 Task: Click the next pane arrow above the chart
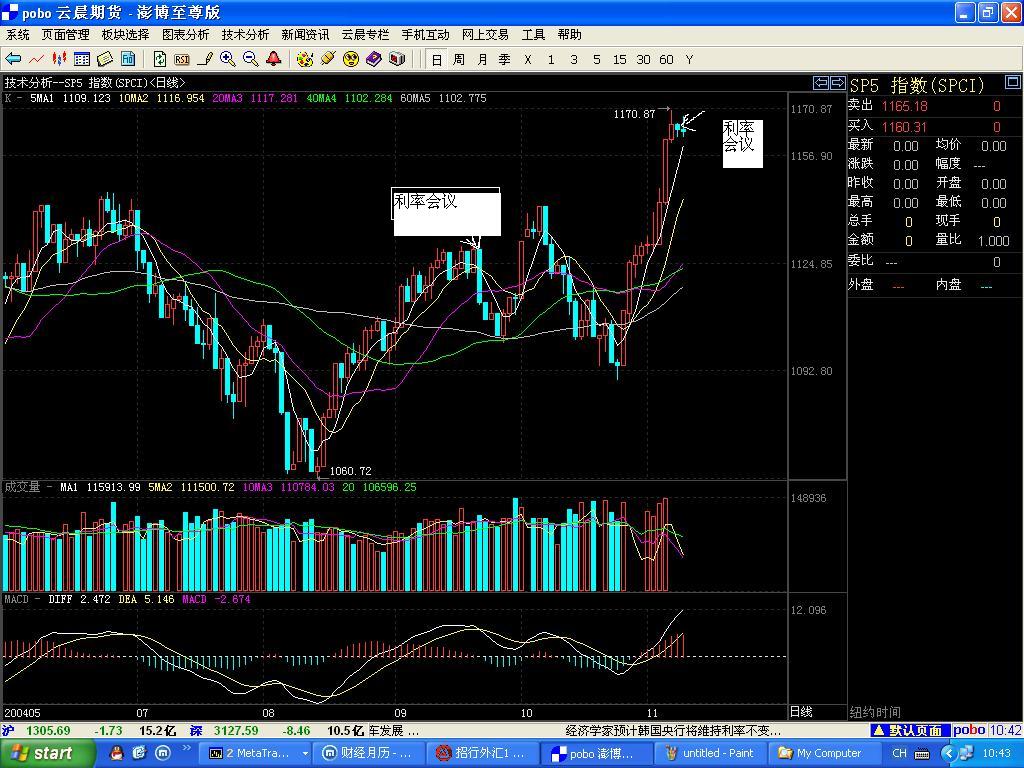click(x=837, y=83)
